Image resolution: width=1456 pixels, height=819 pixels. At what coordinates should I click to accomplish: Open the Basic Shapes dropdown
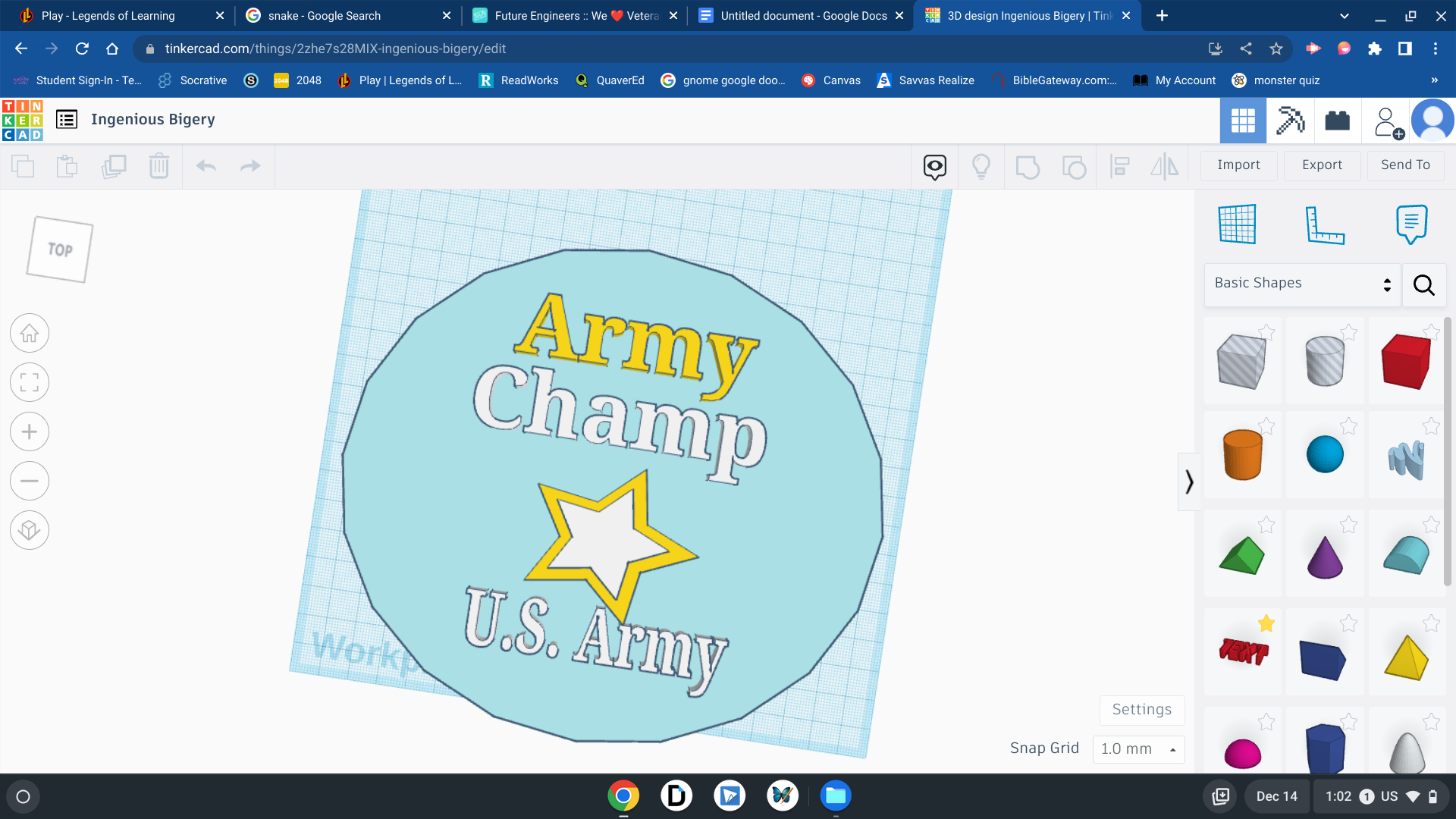[1302, 284]
